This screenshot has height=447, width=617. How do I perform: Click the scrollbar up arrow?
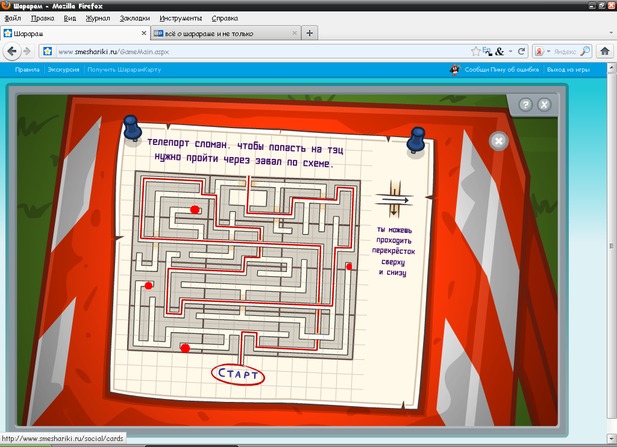(611, 68)
